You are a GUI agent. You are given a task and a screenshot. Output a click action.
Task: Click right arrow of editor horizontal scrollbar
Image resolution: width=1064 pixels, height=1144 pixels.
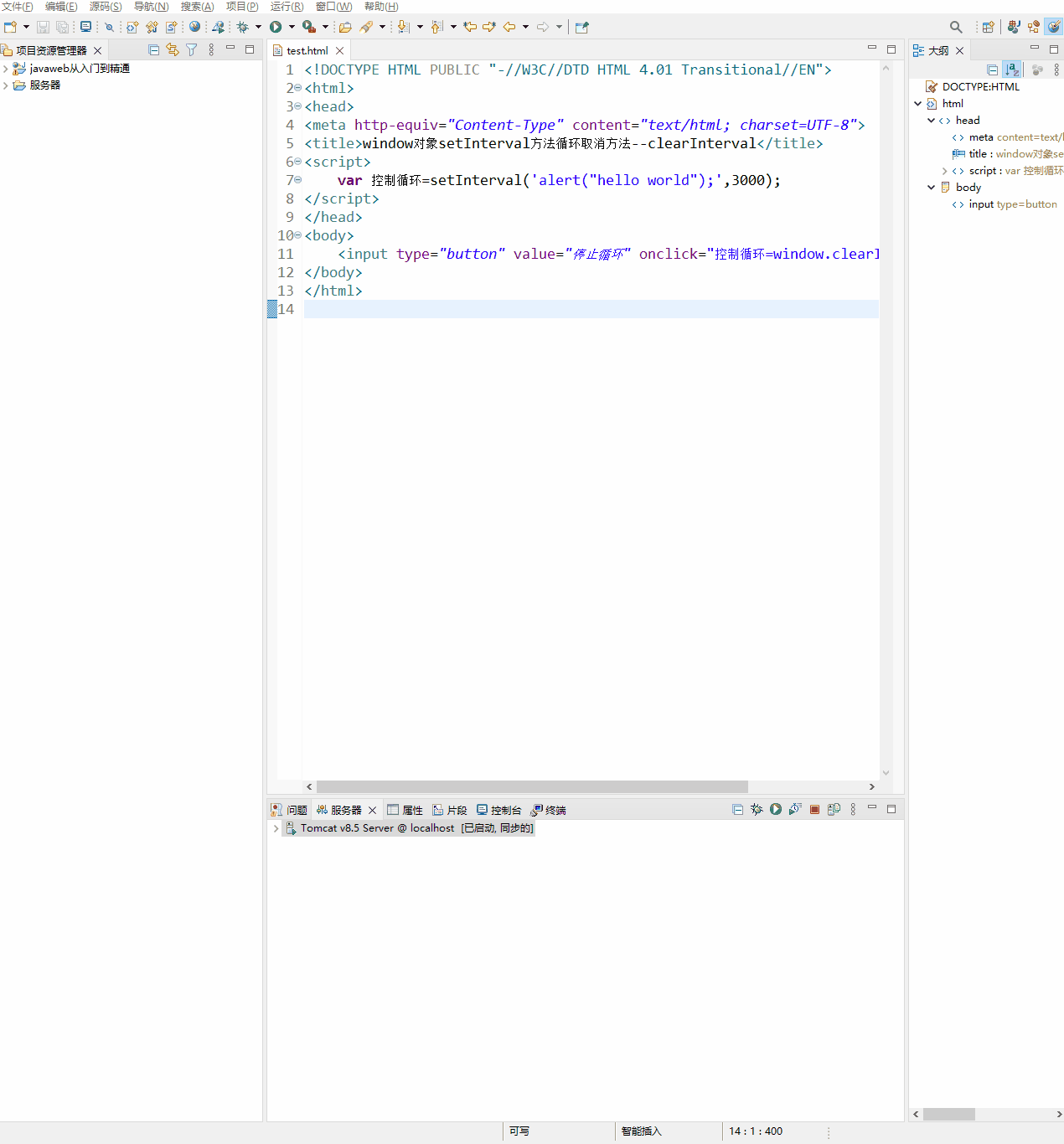(x=872, y=786)
